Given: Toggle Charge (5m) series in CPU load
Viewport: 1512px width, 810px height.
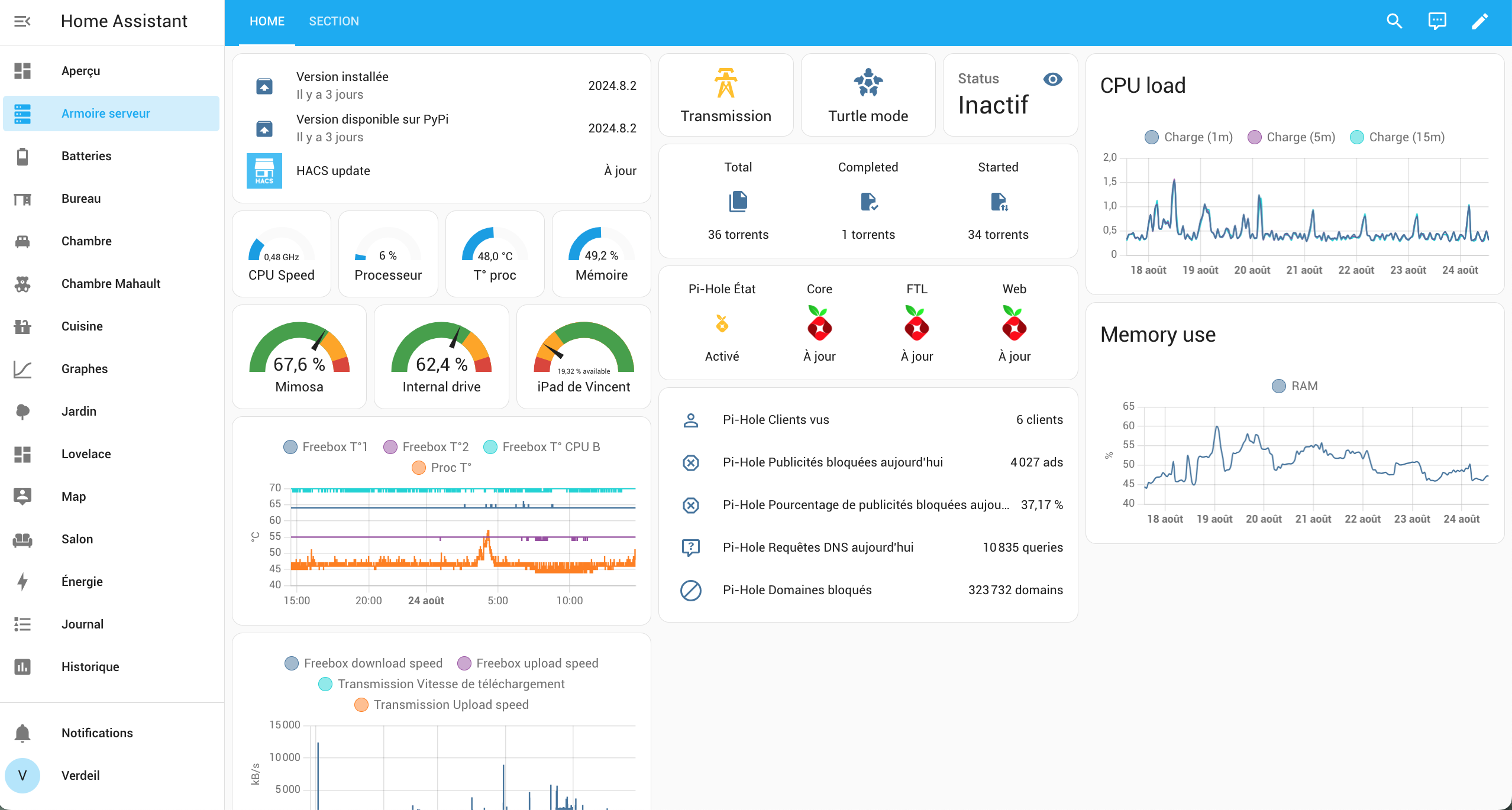Looking at the screenshot, I should click(x=1291, y=137).
